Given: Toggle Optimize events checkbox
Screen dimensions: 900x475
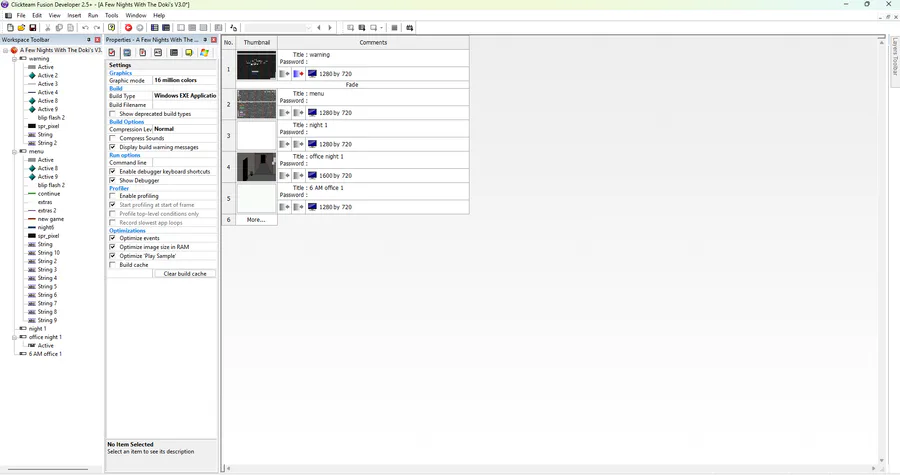Looking at the screenshot, I should [112, 238].
